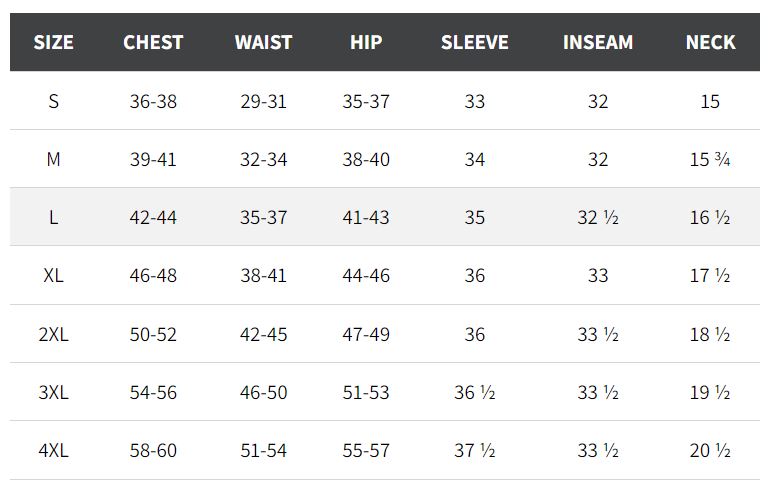Select the 3XL size row label
Screen dimensions: 772x496
pos(54,393)
